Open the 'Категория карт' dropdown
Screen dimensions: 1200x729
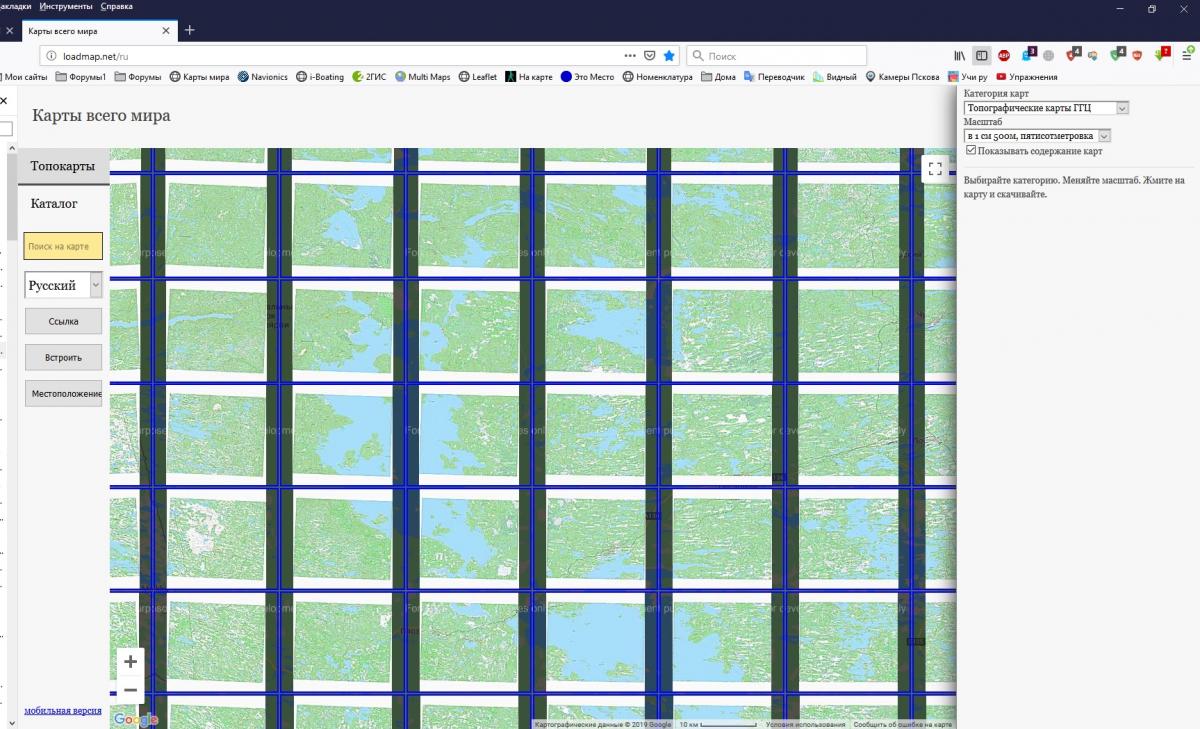[1046, 107]
